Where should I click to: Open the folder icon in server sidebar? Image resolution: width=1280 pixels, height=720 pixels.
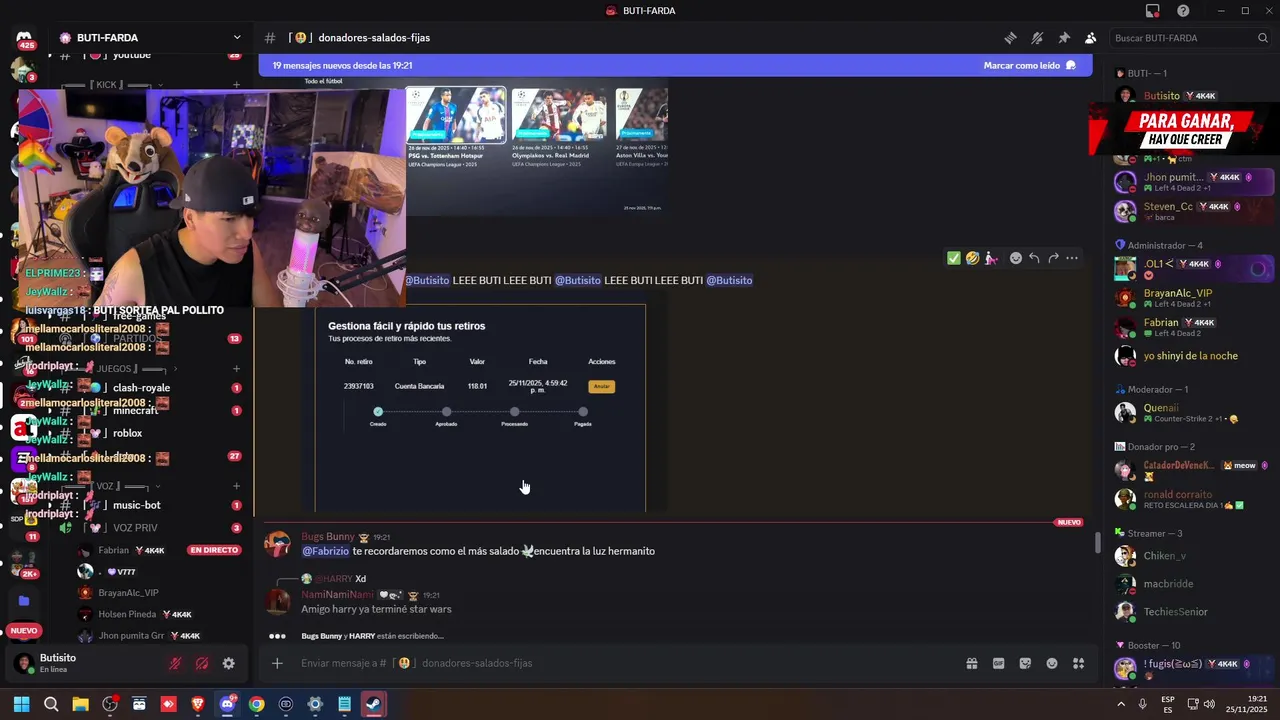tap(24, 601)
